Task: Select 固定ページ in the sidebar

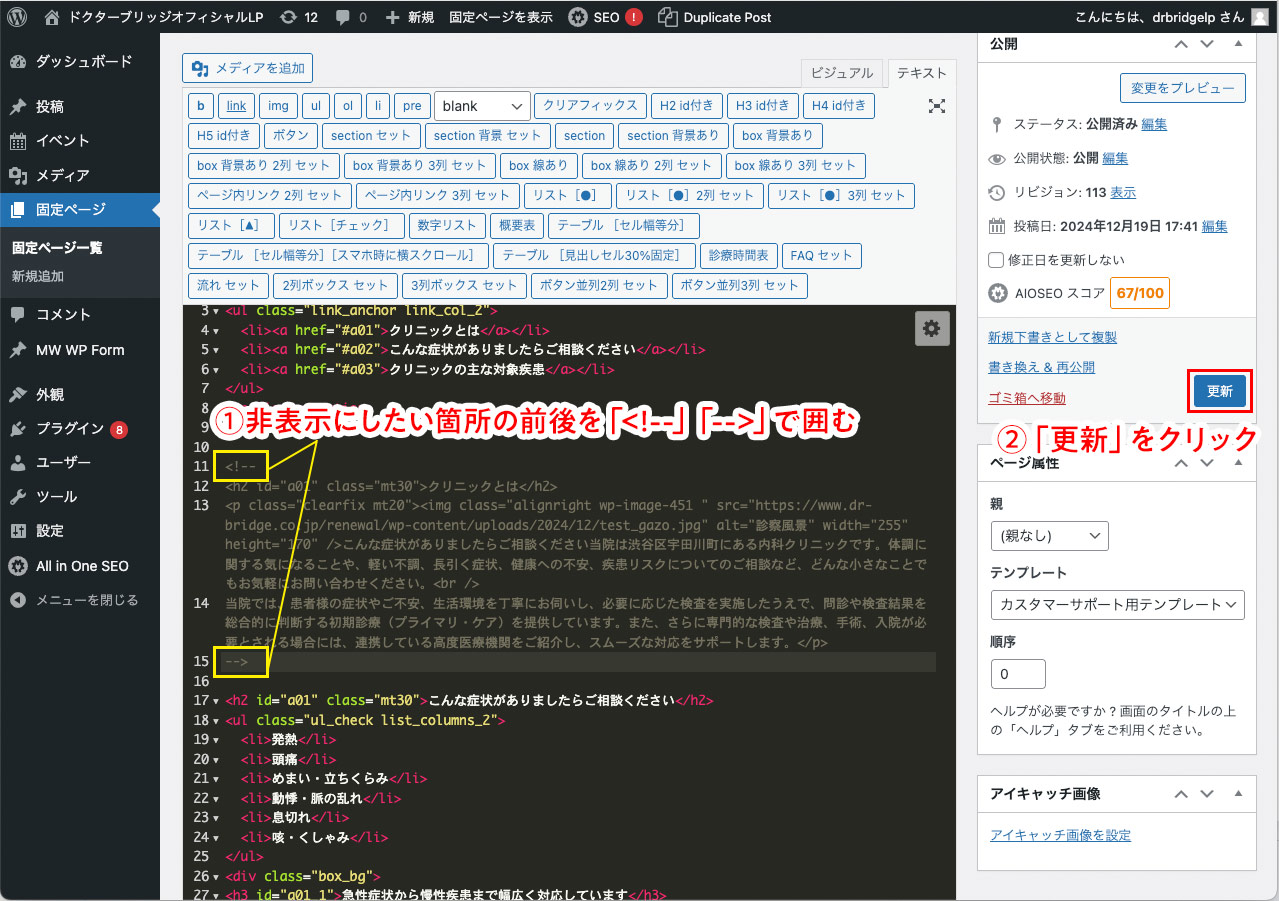Action: point(80,210)
